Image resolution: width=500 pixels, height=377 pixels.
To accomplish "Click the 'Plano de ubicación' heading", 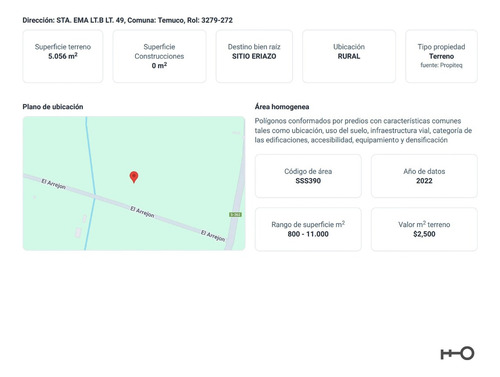I will click(x=53, y=107).
